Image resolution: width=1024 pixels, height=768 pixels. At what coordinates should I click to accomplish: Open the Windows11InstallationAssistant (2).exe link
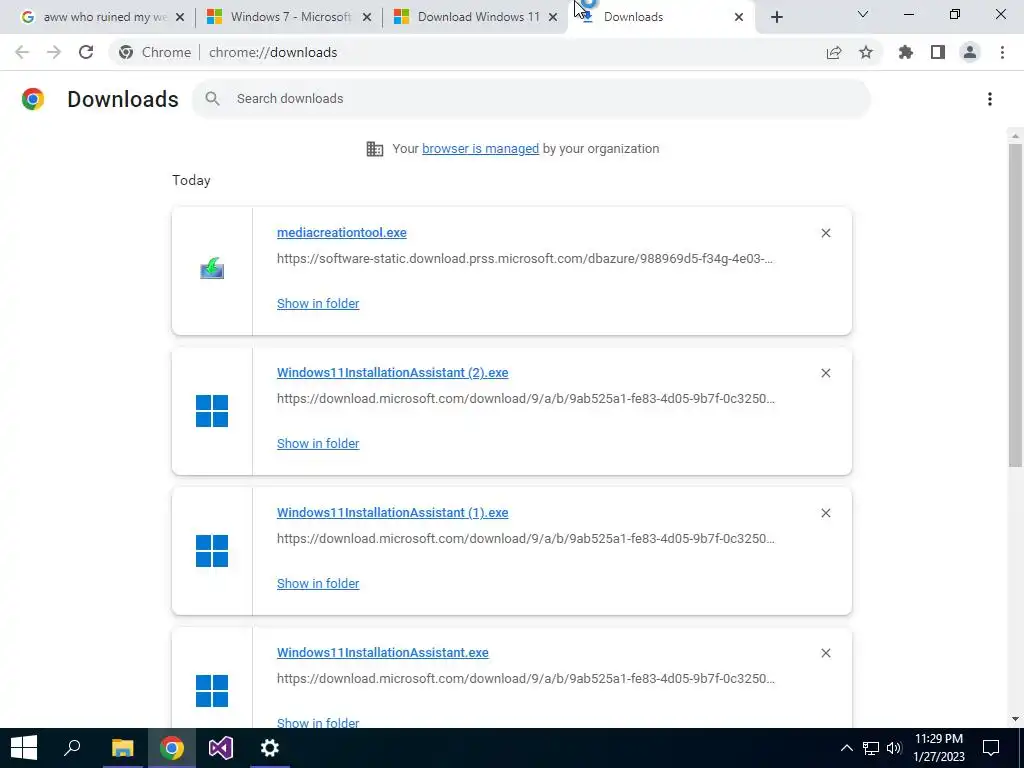tap(392, 372)
